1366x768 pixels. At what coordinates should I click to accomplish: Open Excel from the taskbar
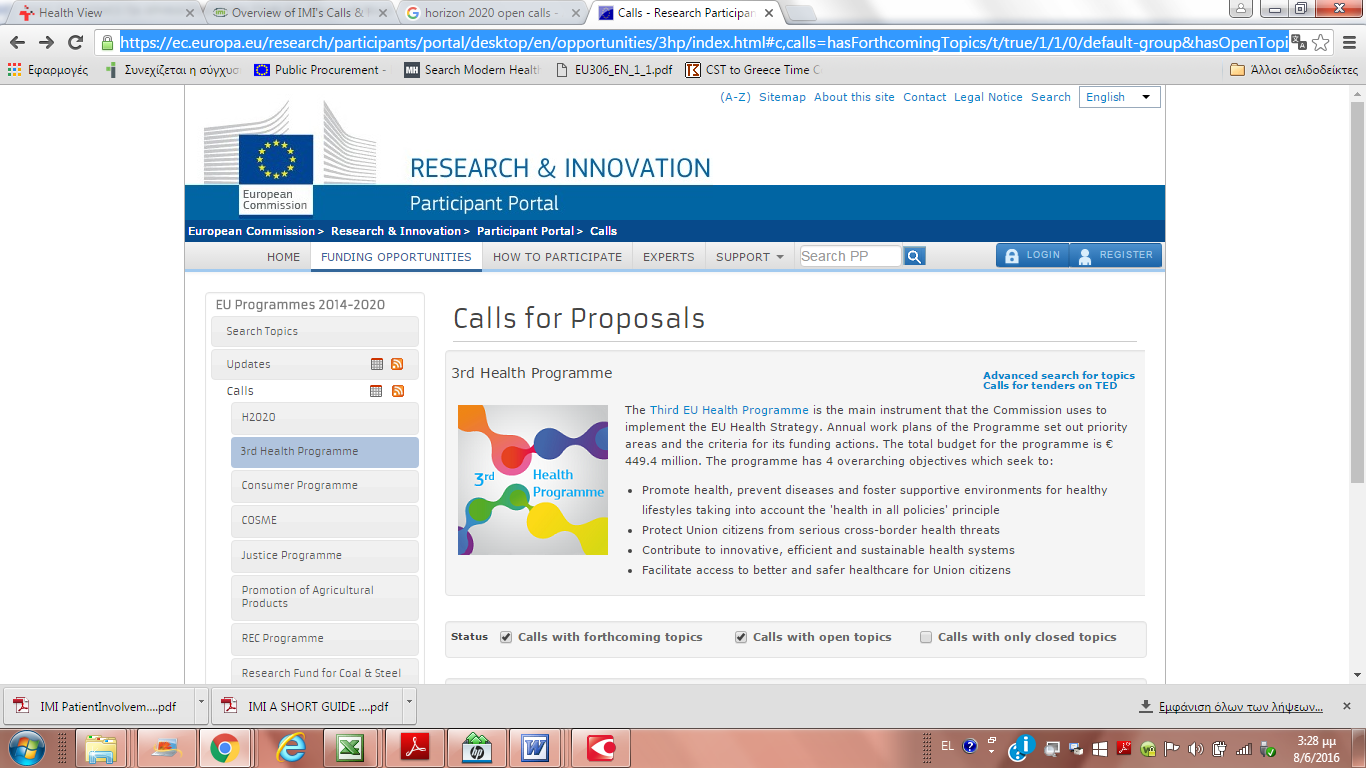click(x=349, y=747)
